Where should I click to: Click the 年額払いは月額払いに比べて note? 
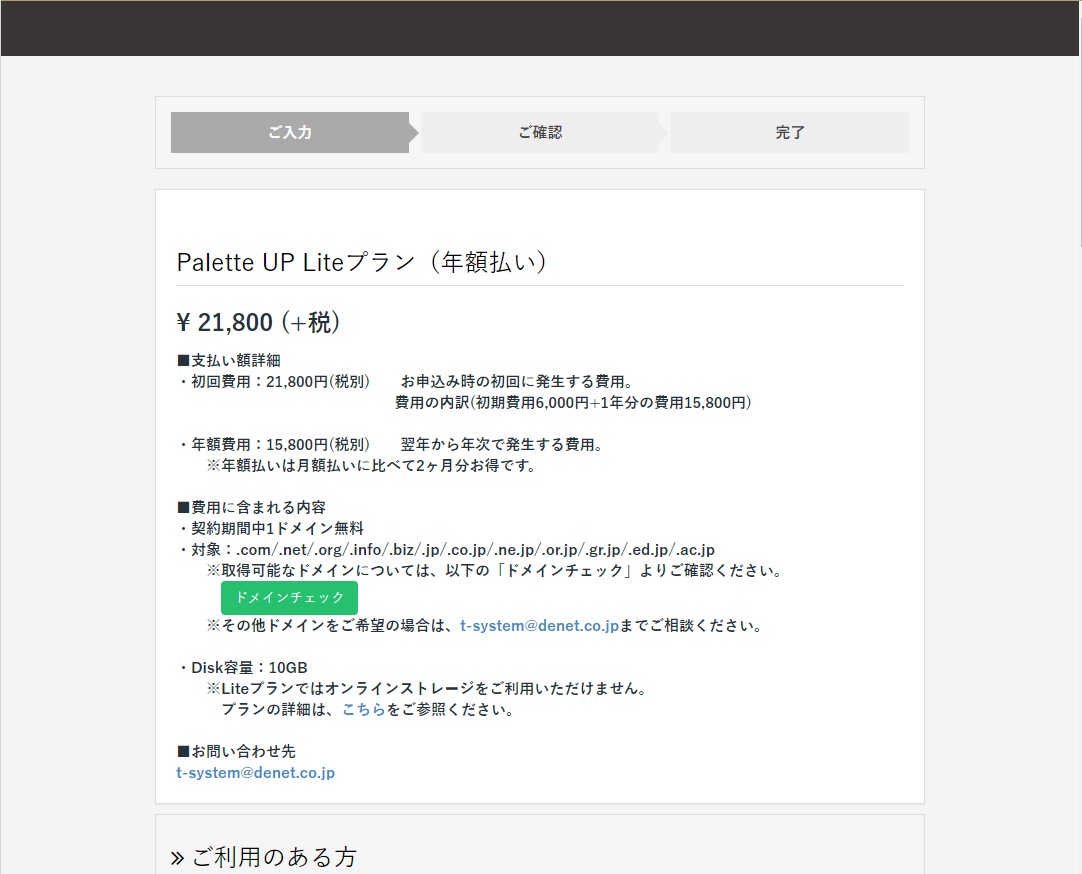(371, 466)
